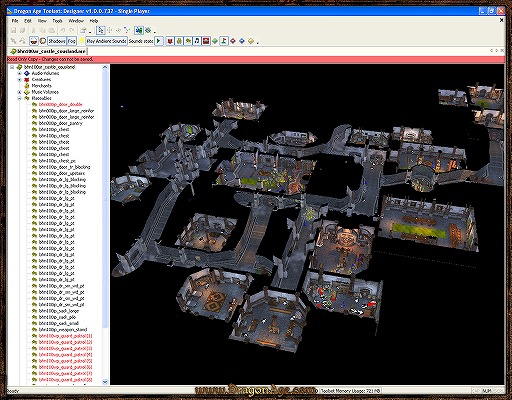Click the blue diamond toolbar icon

click(242, 41)
